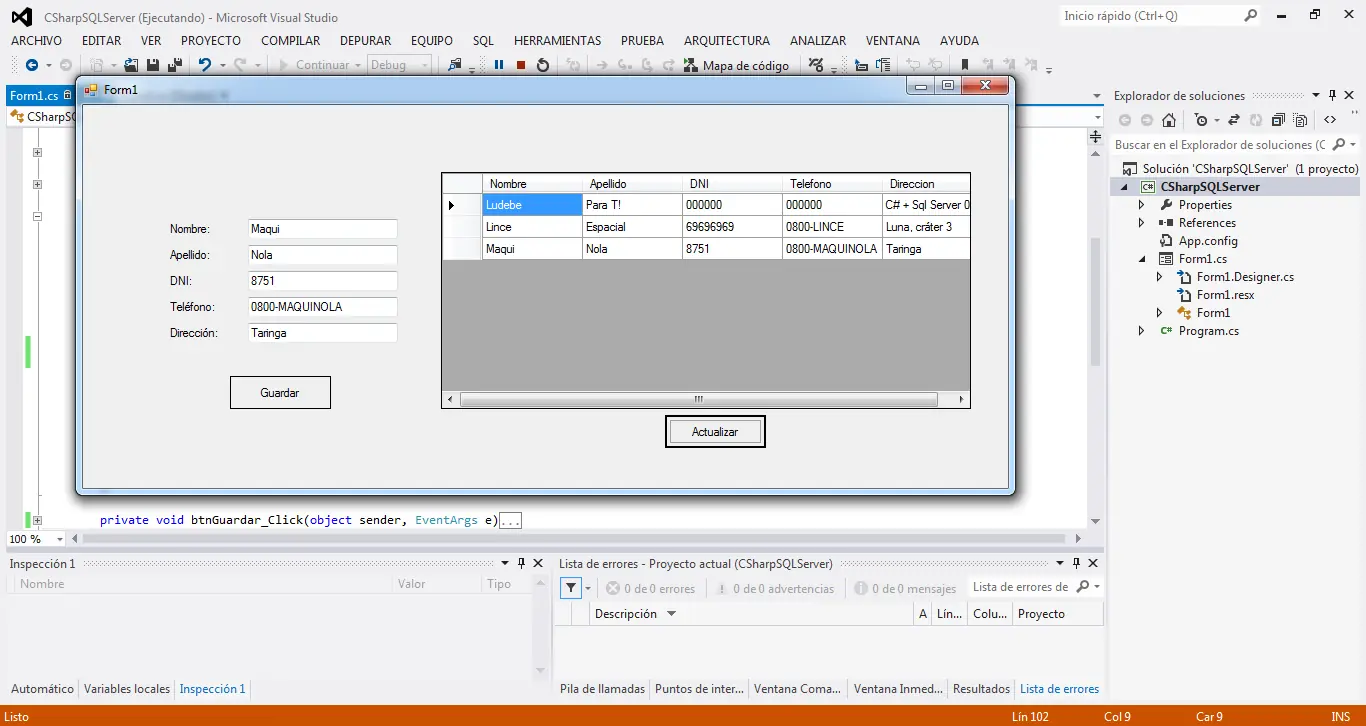Click the bookmark icon in the toolbar
This screenshot has height=726, width=1366.
964,65
